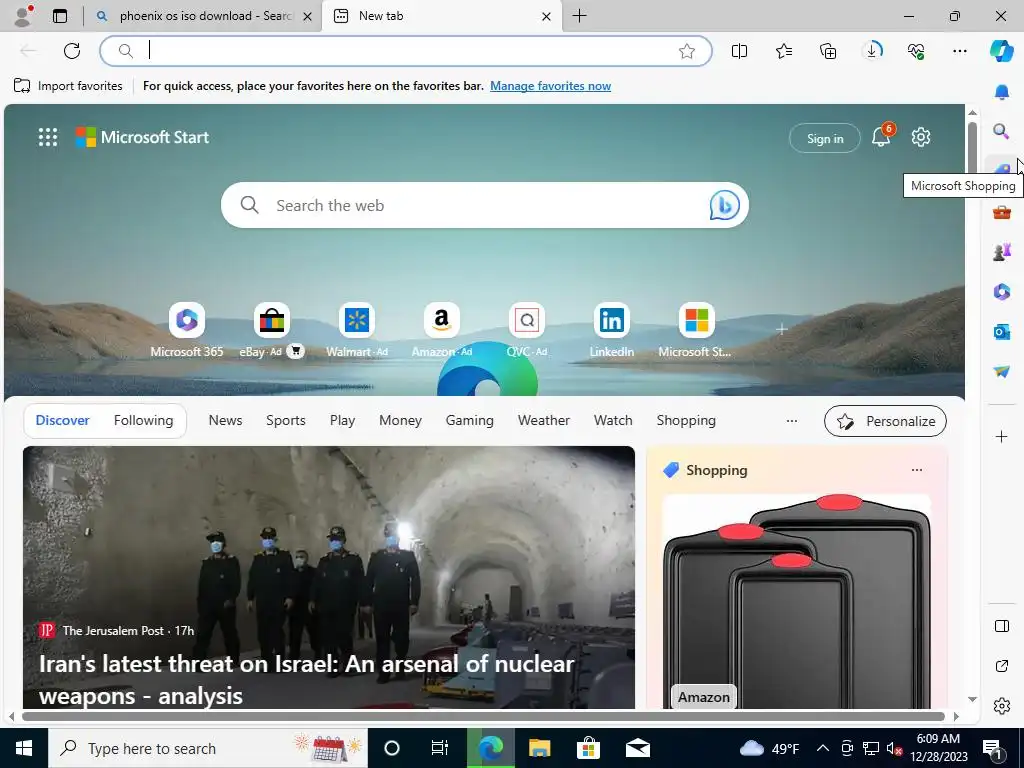This screenshot has width=1024, height=768.
Task: Open the tab actions menu icon
Action: coord(59,16)
